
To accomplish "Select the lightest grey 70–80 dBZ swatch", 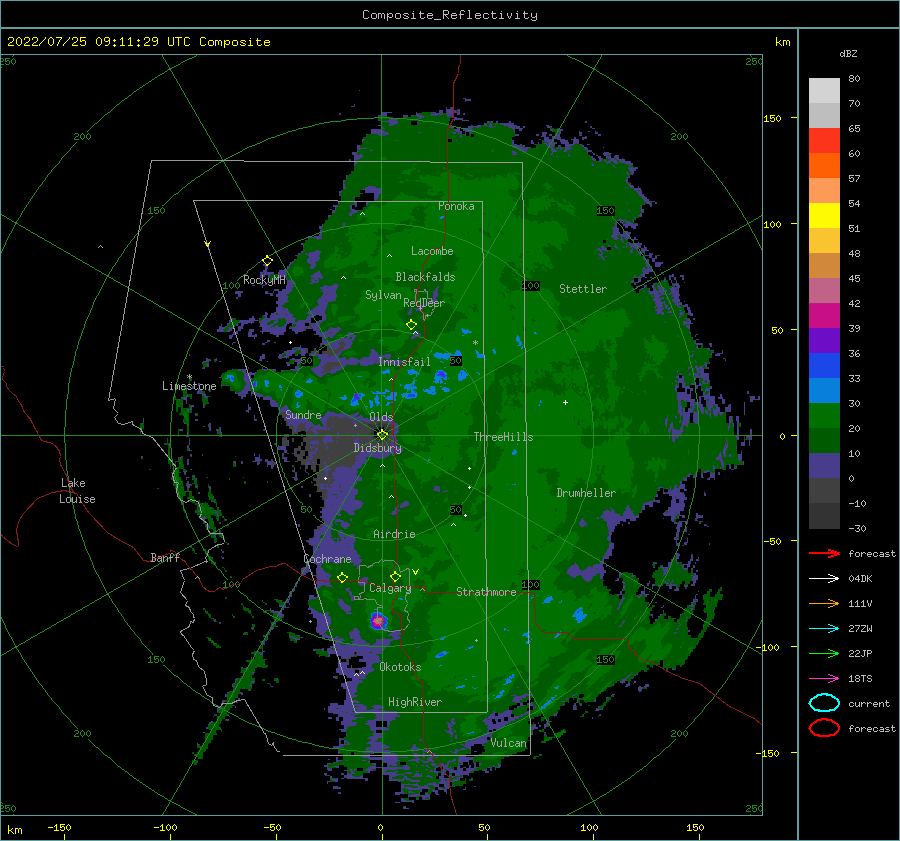I will (x=824, y=91).
